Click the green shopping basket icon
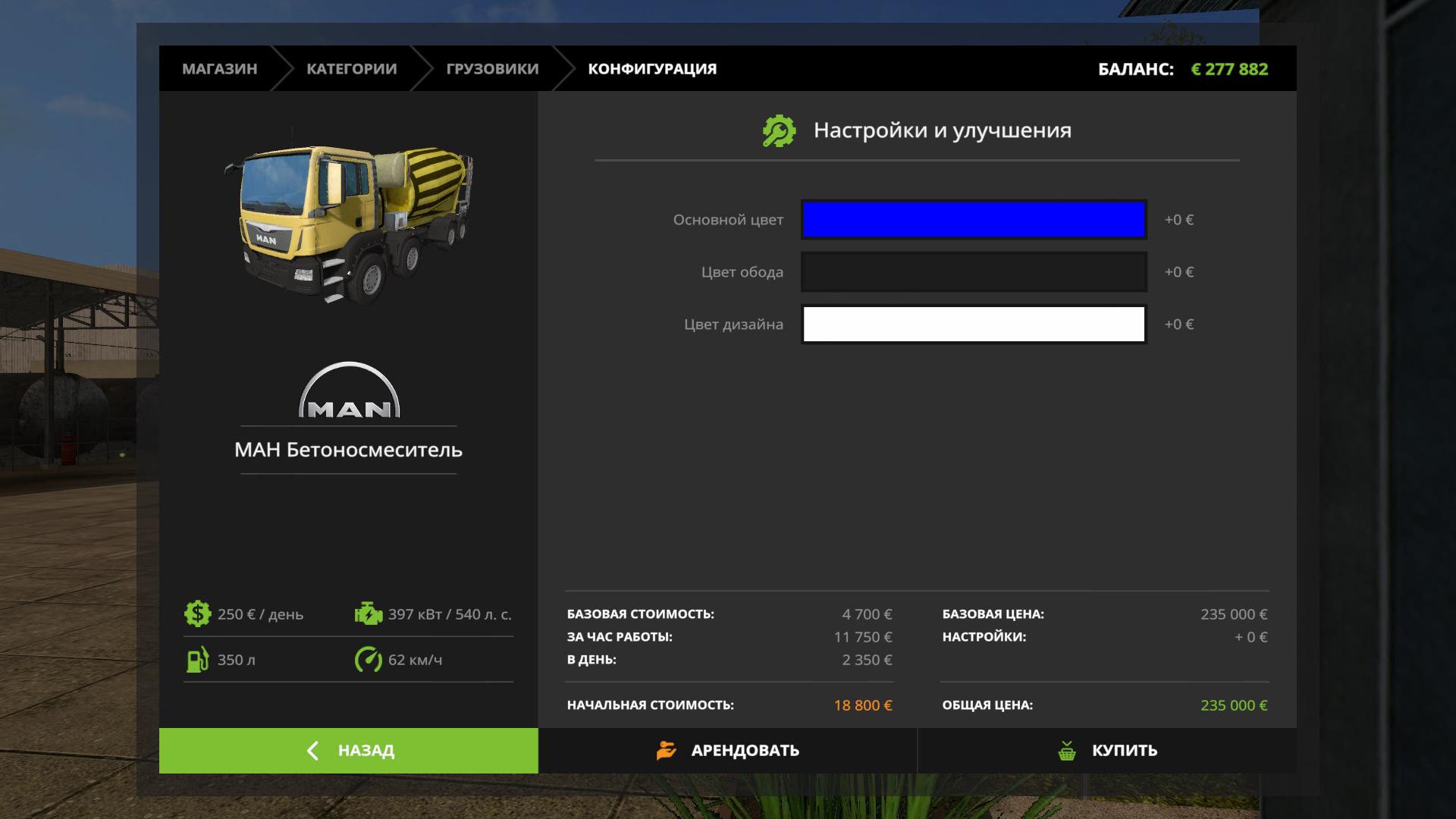Image resolution: width=1456 pixels, height=819 pixels. (1067, 751)
